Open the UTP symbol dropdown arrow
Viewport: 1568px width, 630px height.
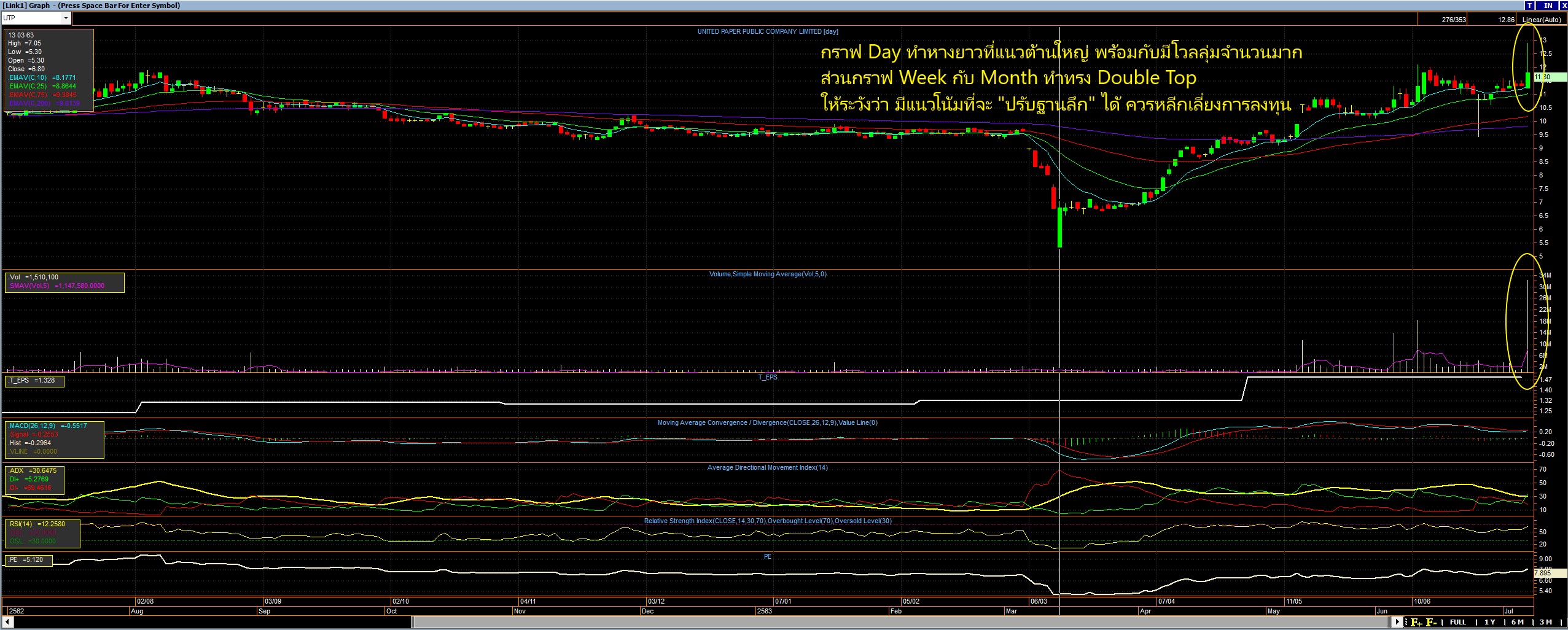point(66,18)
